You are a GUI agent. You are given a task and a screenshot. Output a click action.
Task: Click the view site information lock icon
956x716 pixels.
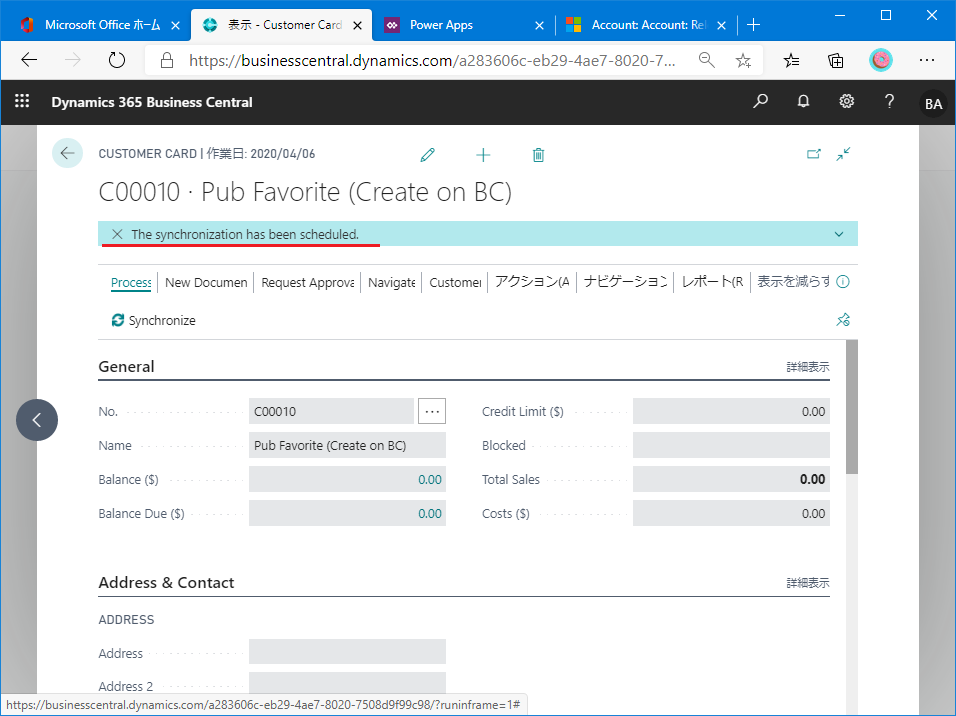(x=166, y=60)
